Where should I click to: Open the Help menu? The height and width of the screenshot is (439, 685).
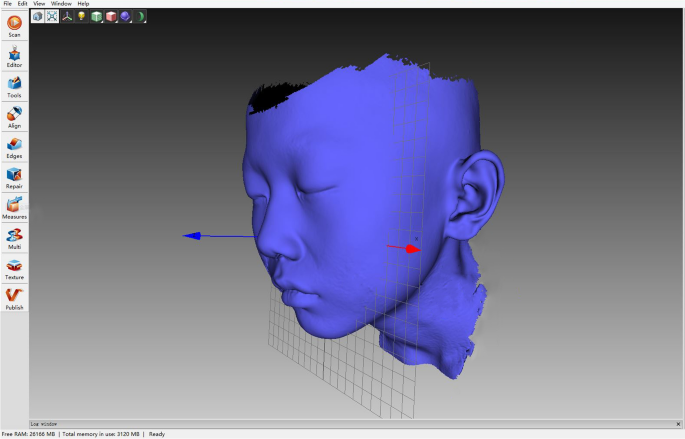(x=83, y=3)
